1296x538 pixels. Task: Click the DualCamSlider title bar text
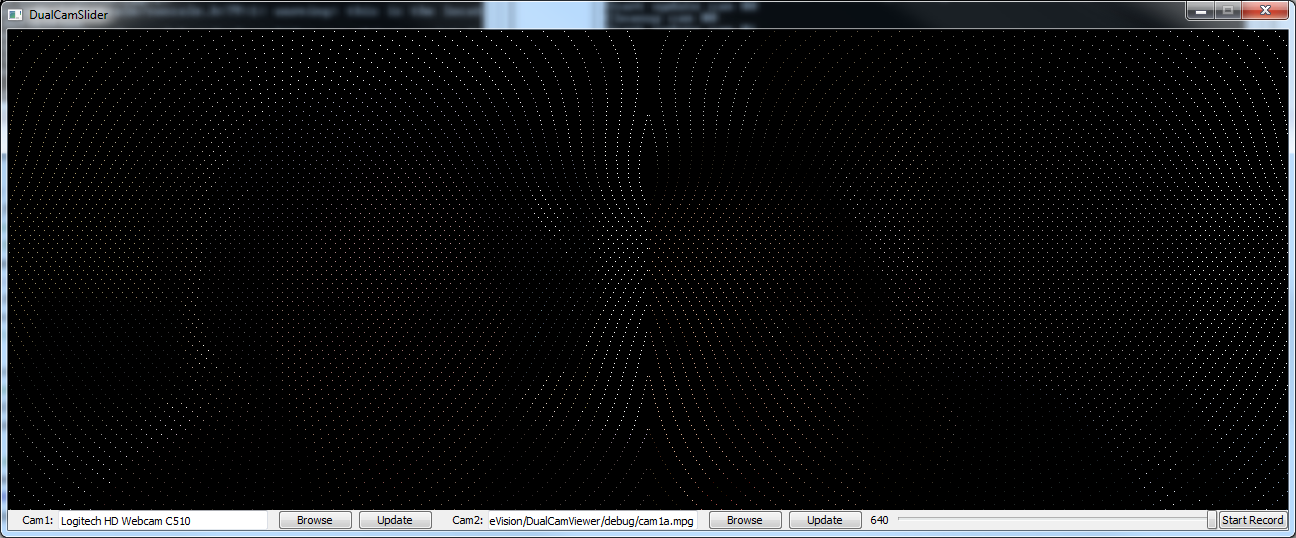point(68,14)
